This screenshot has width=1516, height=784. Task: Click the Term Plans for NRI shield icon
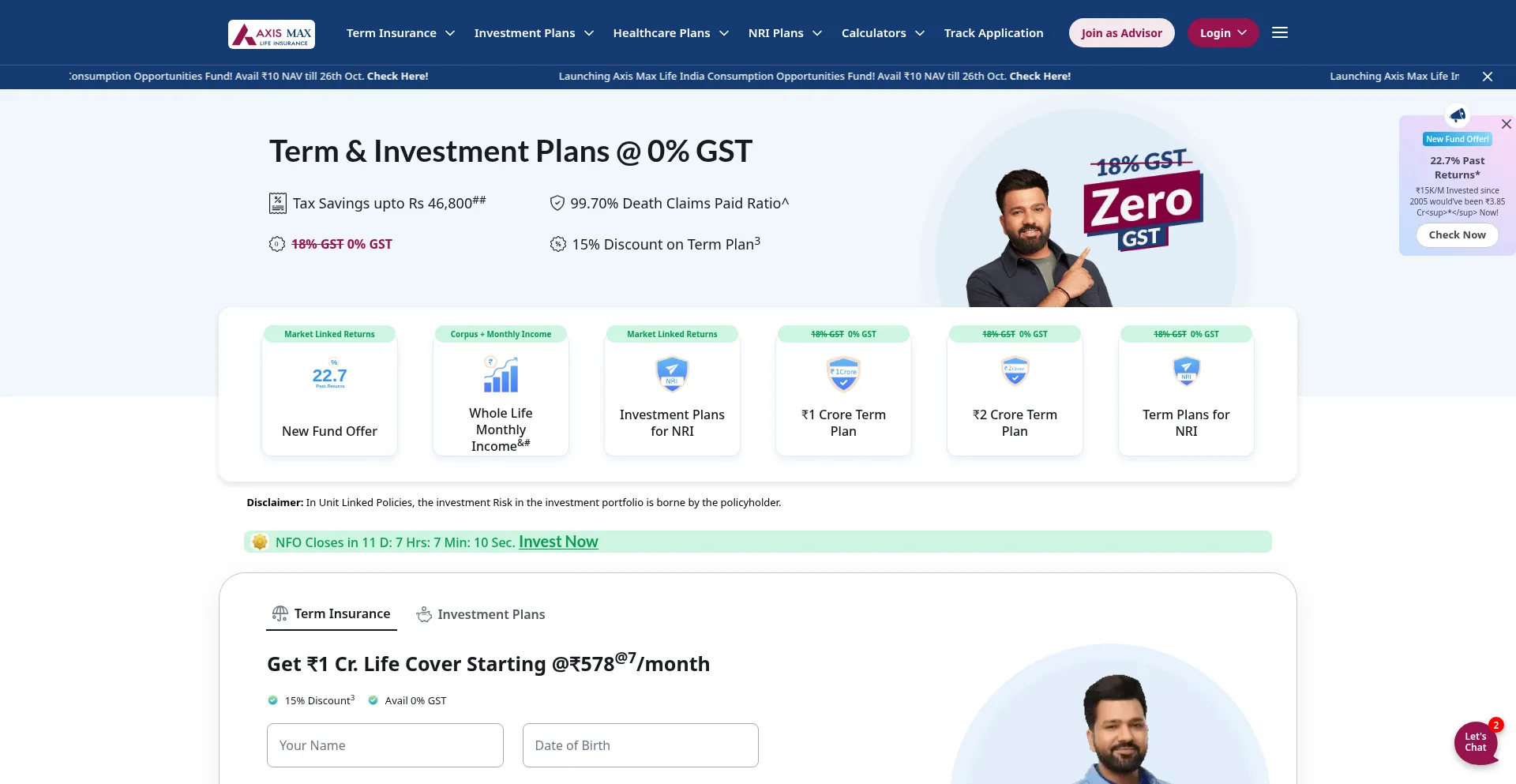pyautogui.click(x=1186, y=371)
